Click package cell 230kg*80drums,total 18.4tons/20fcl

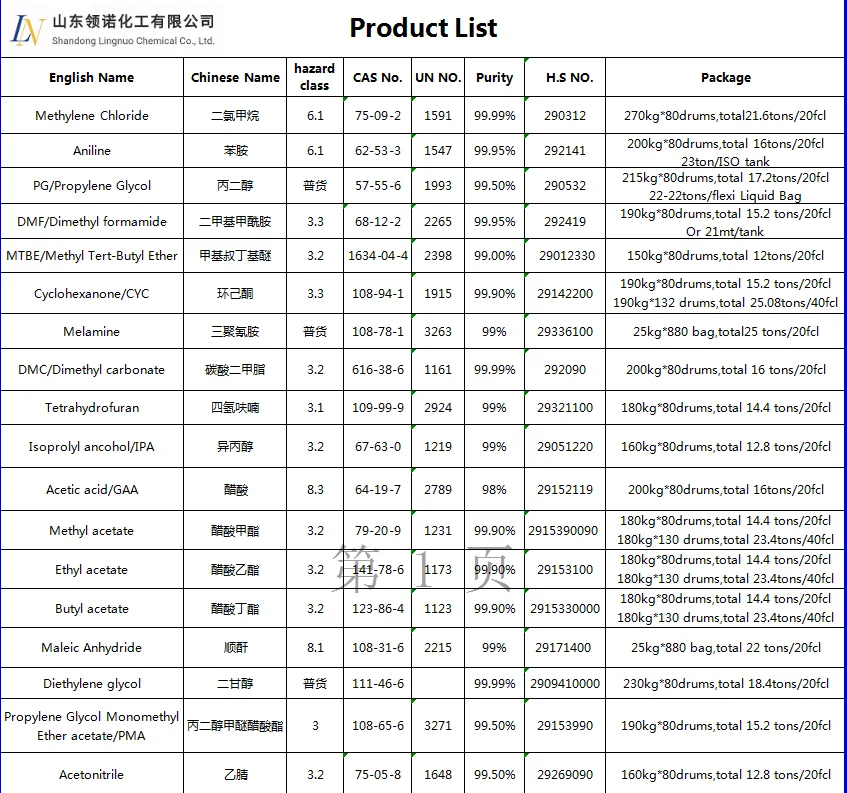(x=725, y=683)
